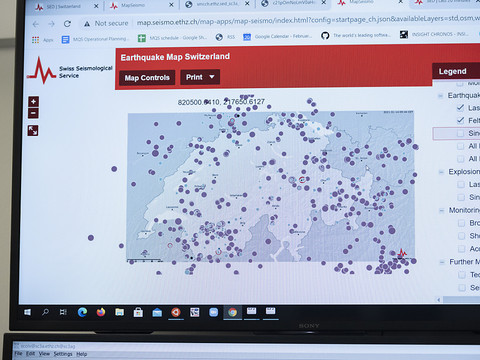
Task: Check the highlighted Sin... checkbox under Earthquakes
Action: tap(460, 133)
